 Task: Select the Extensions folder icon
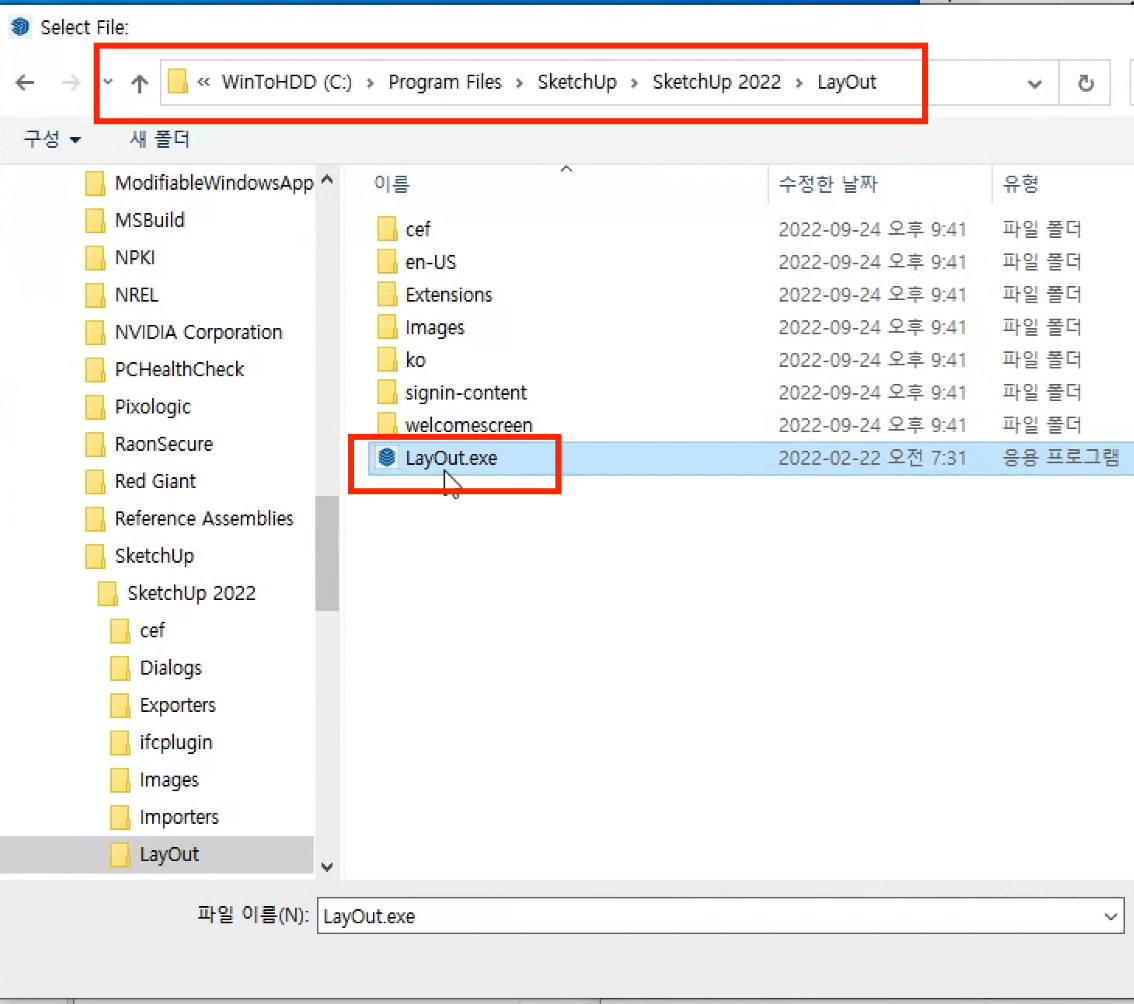click(387, 294)
